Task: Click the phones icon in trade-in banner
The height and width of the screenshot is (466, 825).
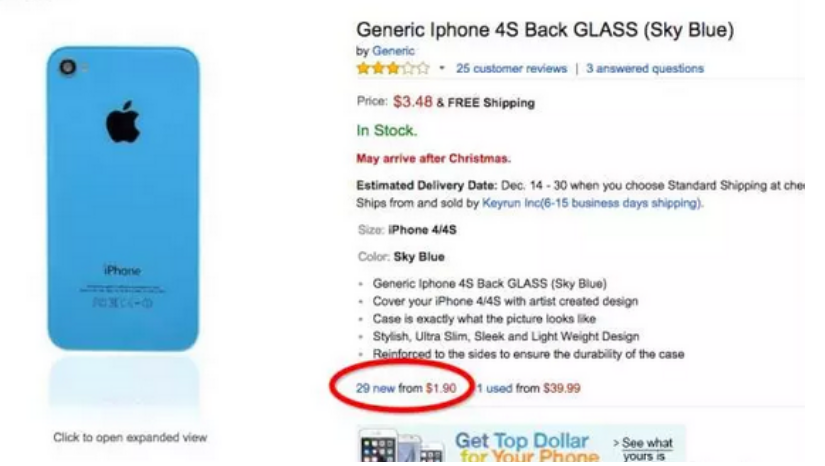Action: 402,447
